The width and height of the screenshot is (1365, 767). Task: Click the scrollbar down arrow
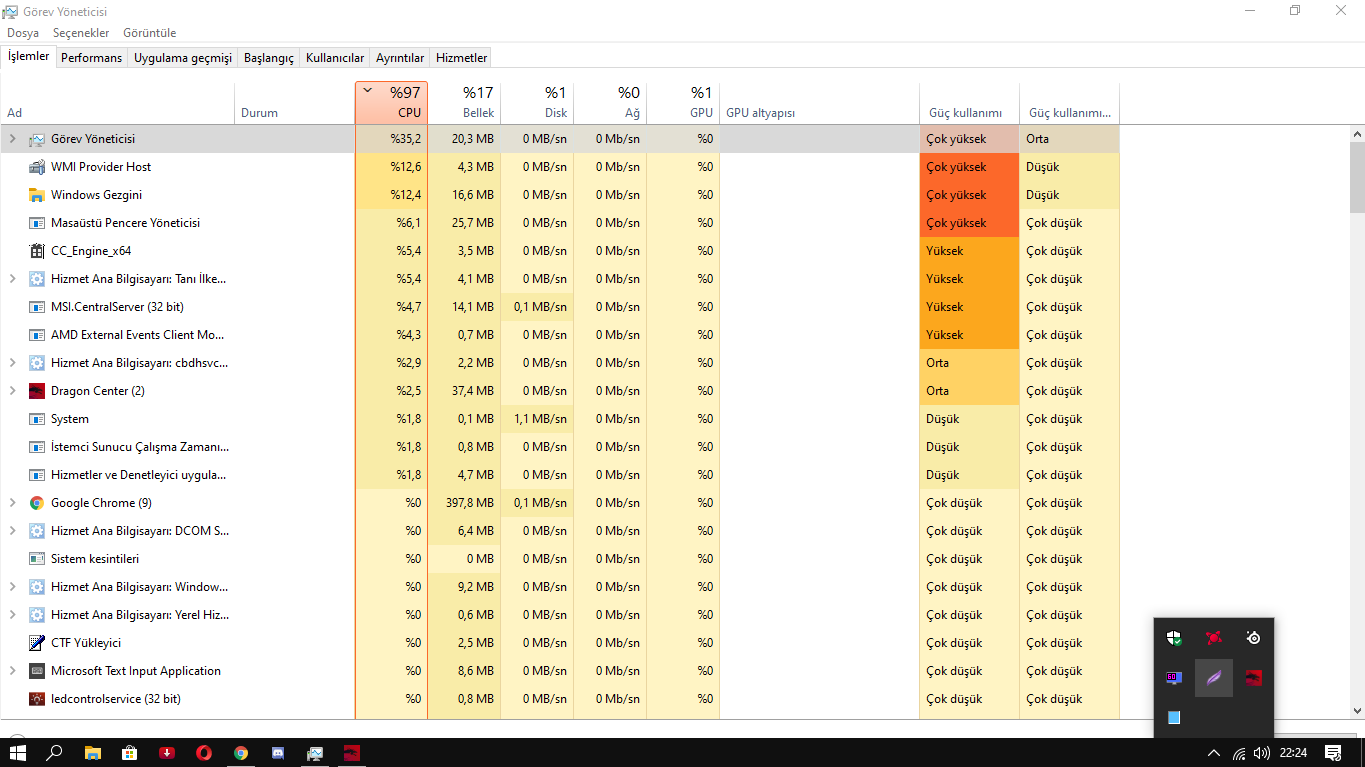1357,710
